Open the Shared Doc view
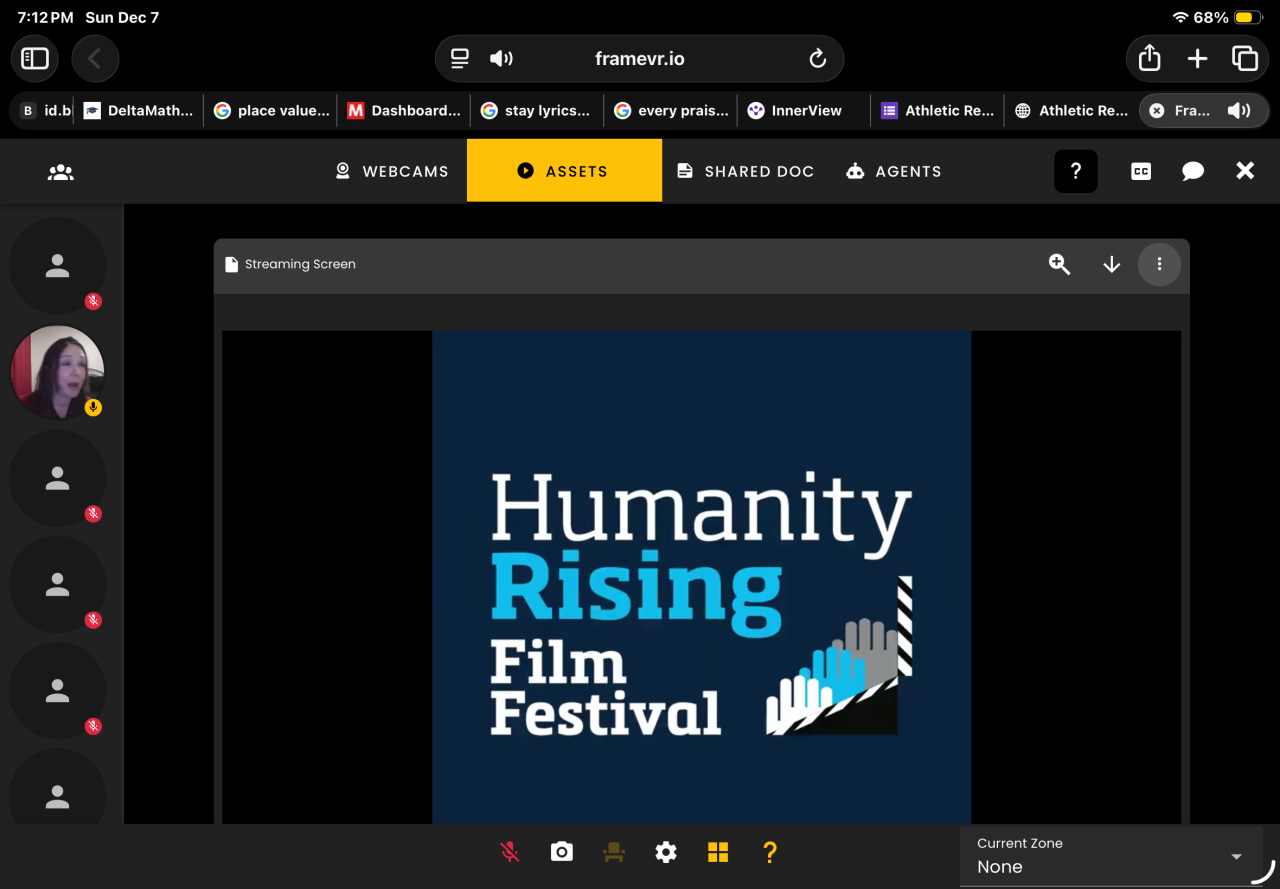The width and height of the screenshot is (1280, 889). tap(745, 171)
